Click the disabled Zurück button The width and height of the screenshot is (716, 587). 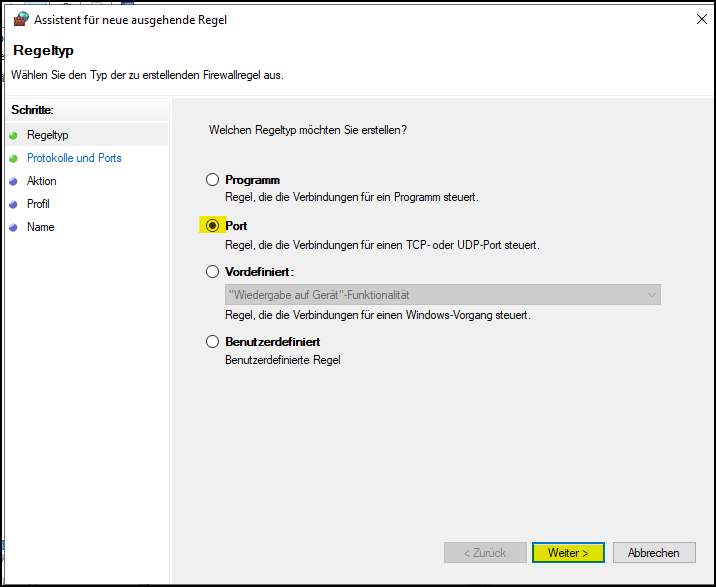(484, 553)
